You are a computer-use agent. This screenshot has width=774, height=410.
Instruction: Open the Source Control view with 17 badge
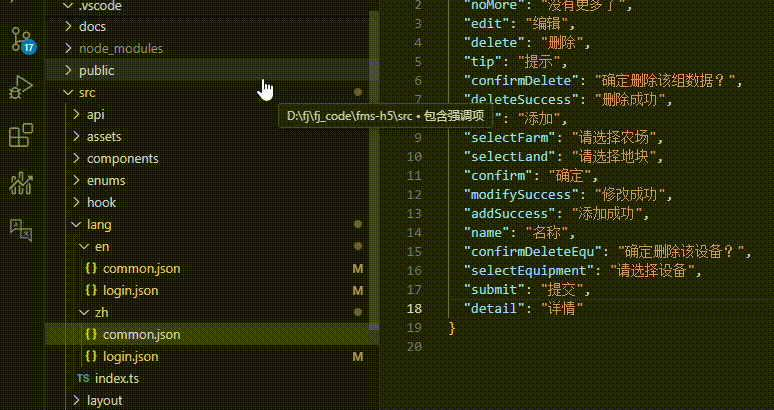pyautogui.click(x=22, y=39)
